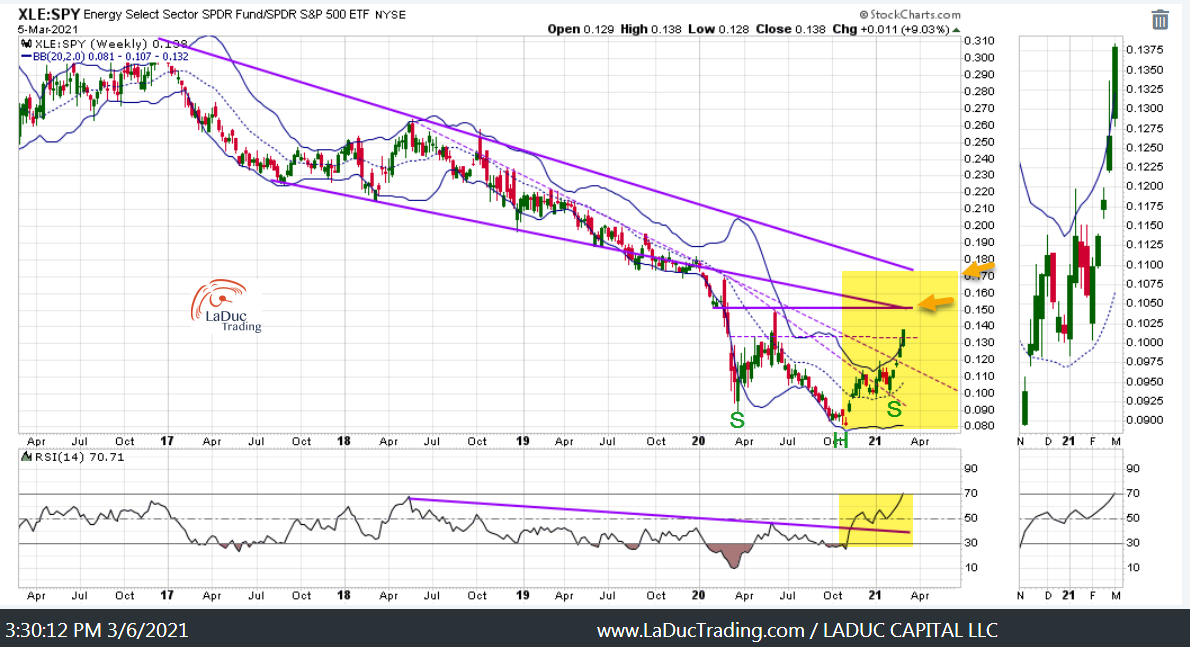Click the 'Chg +0.011 (+9.03%)' value
Image resolution: width=1190 pixels, height=647 pixels.
point(890,29)
